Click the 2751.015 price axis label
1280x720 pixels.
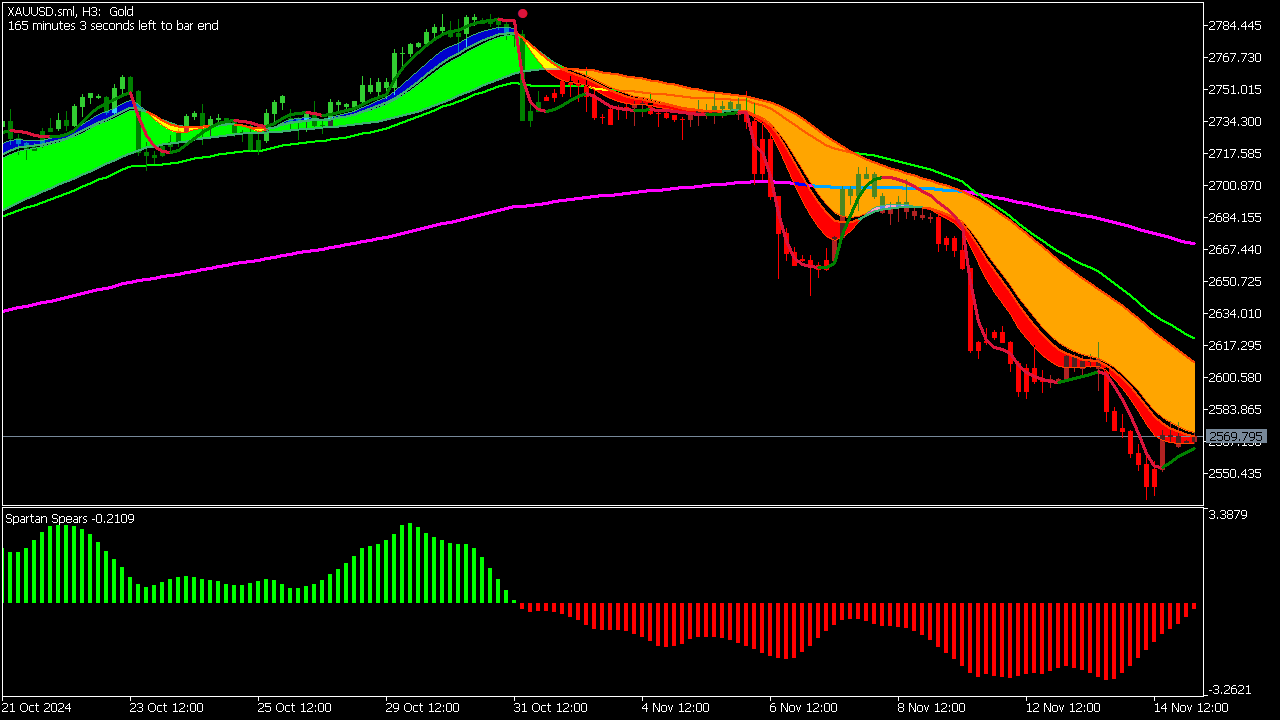[x=1236, y=89]
